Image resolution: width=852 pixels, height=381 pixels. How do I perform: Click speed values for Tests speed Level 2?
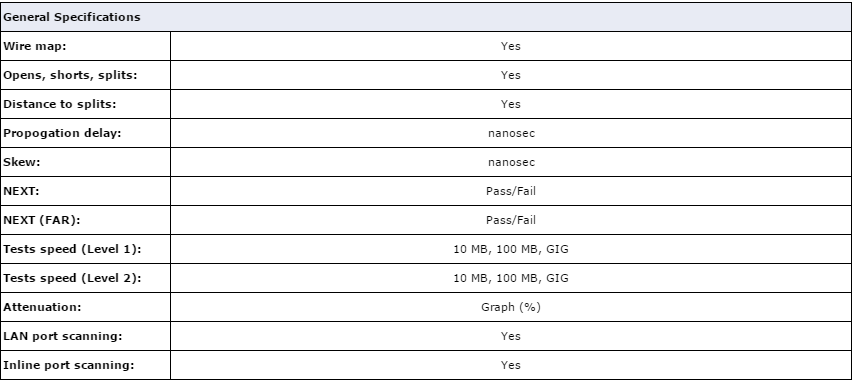coord(511,278)
